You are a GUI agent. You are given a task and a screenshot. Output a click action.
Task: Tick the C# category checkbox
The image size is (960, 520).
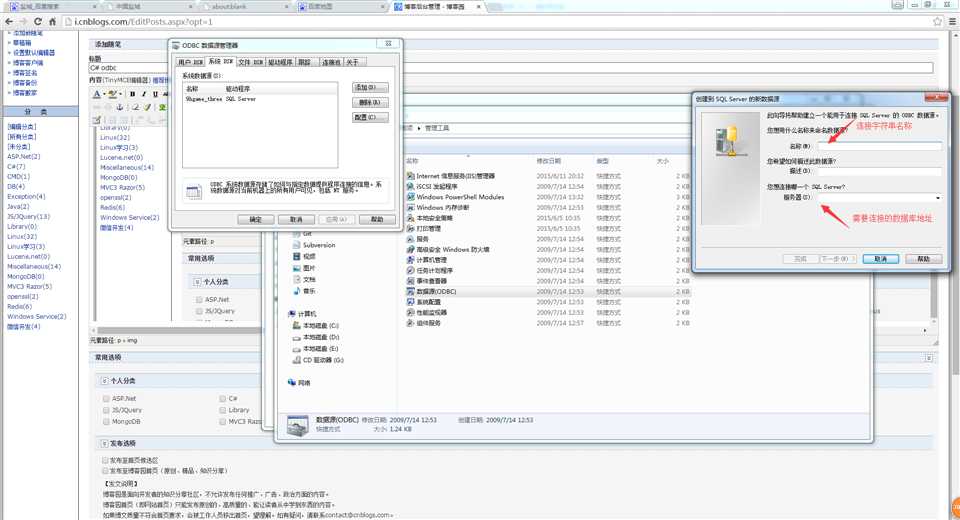[223, 398]
